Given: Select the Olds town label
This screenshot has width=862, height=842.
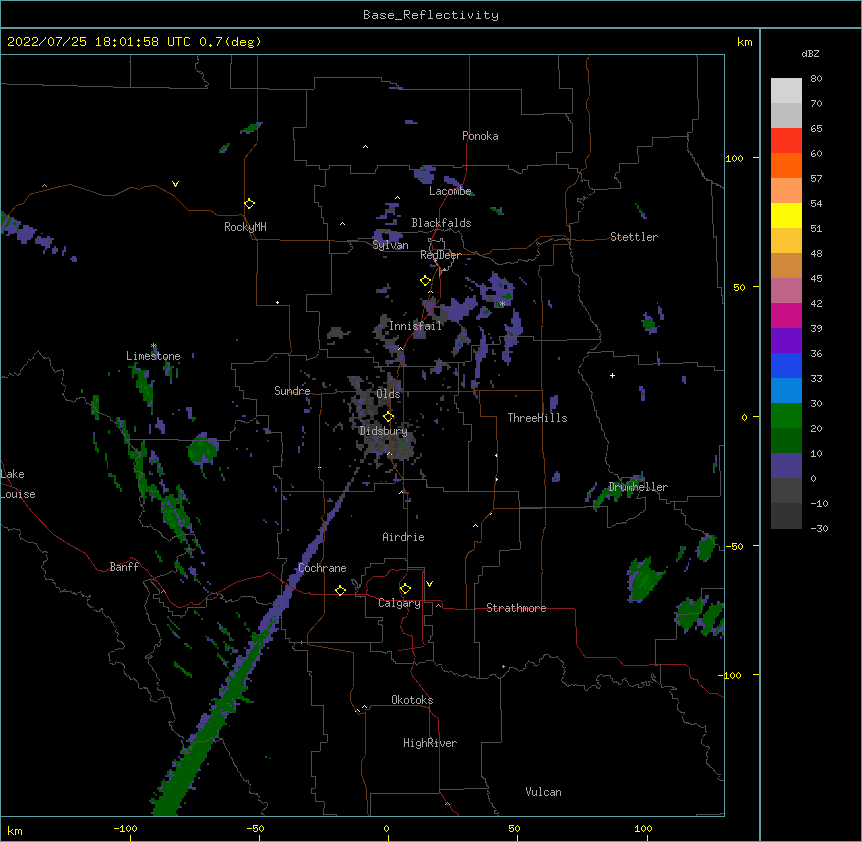Looking at the screenshot, I should (x=388, y=394).
